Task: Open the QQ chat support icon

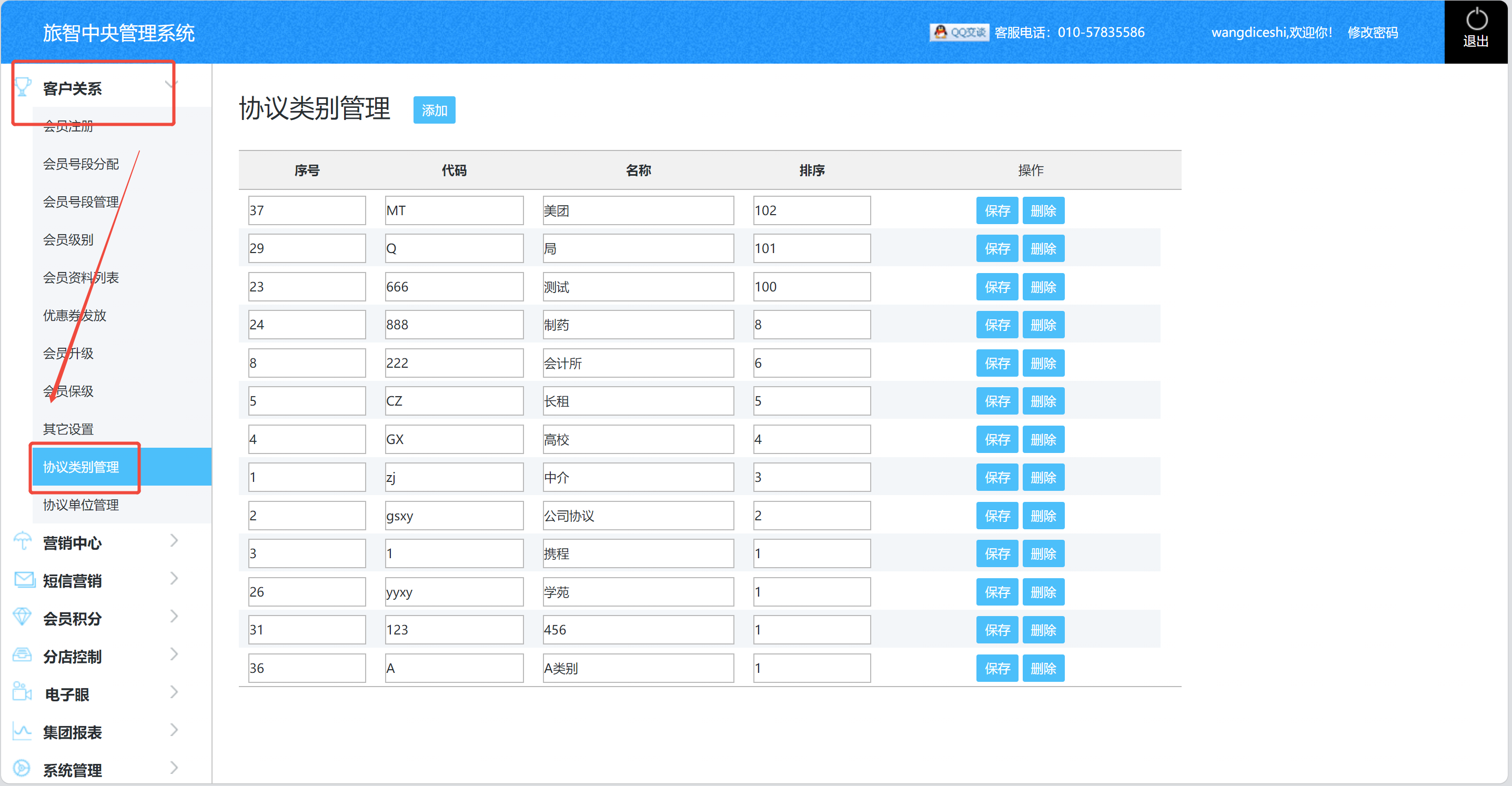Action: tap(959, 32)
